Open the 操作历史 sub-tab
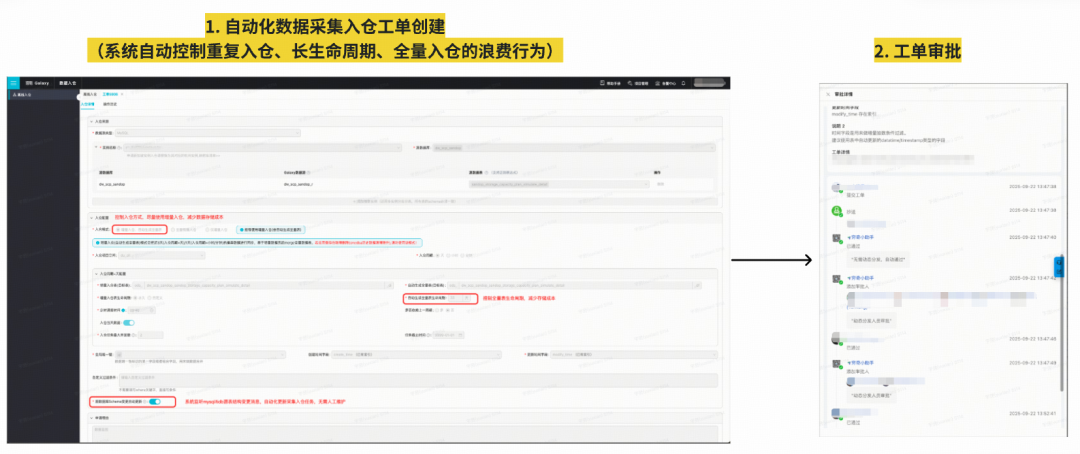 (x=110, y=104)
